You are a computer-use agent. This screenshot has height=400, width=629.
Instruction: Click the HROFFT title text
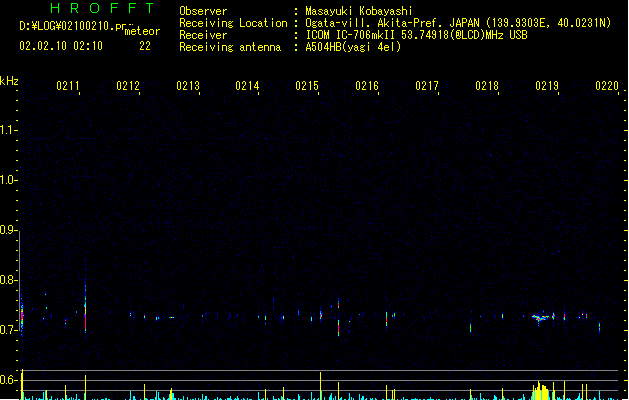pyautogui.click(x=103, y=8)
